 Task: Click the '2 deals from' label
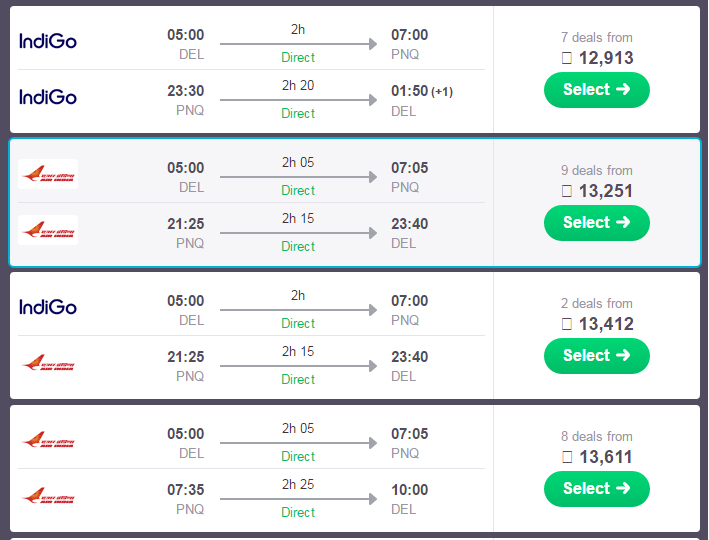click(x=596, y=303)
